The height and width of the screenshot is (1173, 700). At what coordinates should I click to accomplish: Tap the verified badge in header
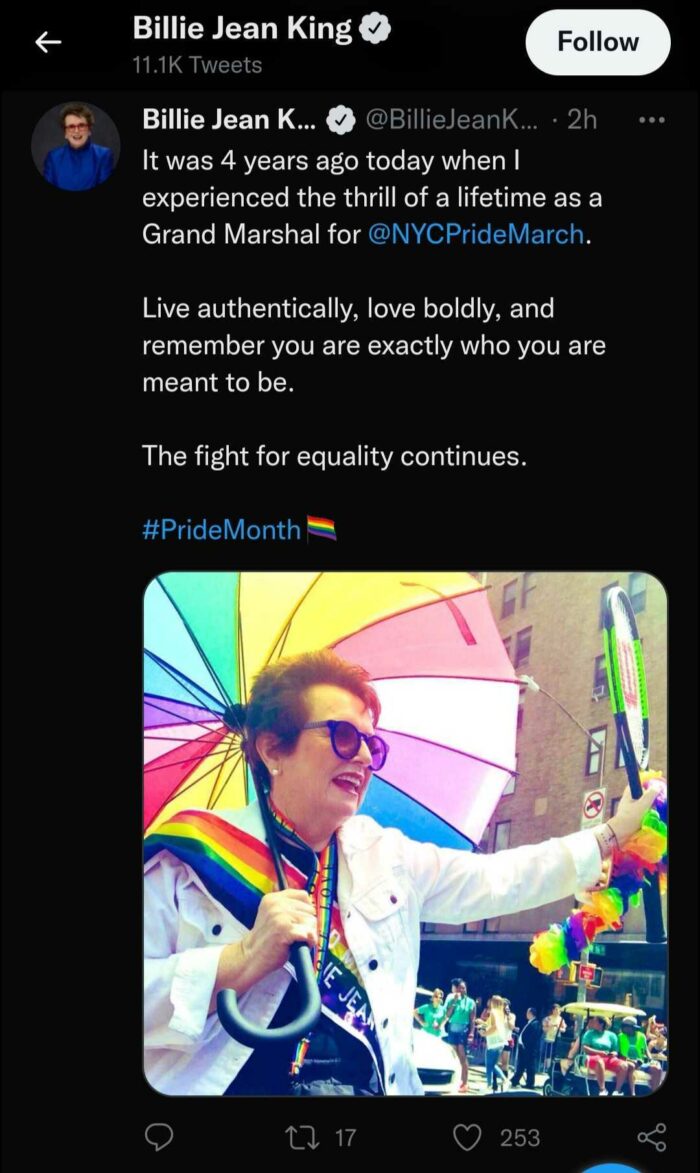(x=375, y=29)
